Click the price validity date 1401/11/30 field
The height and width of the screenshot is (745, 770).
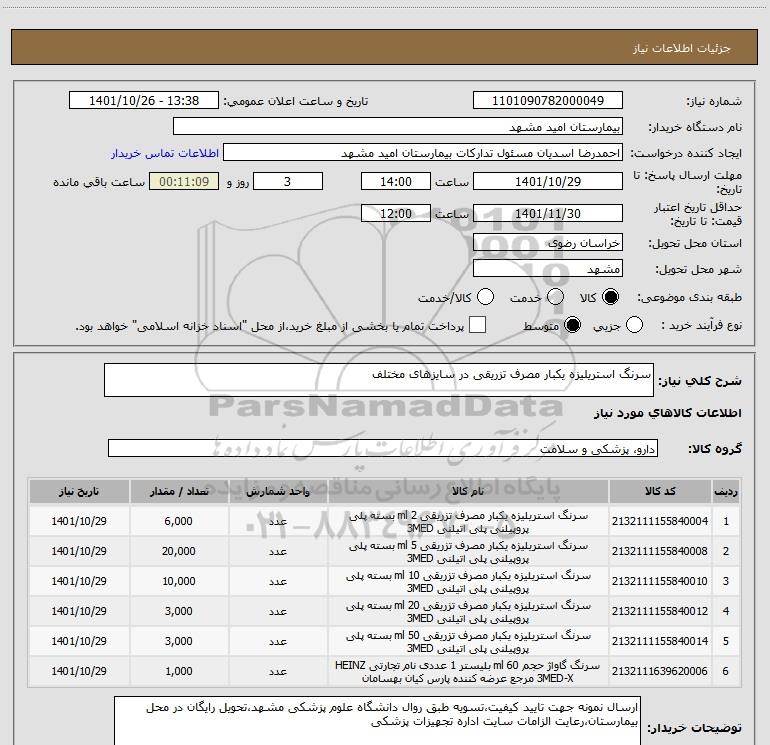click(x=548, y=213)
